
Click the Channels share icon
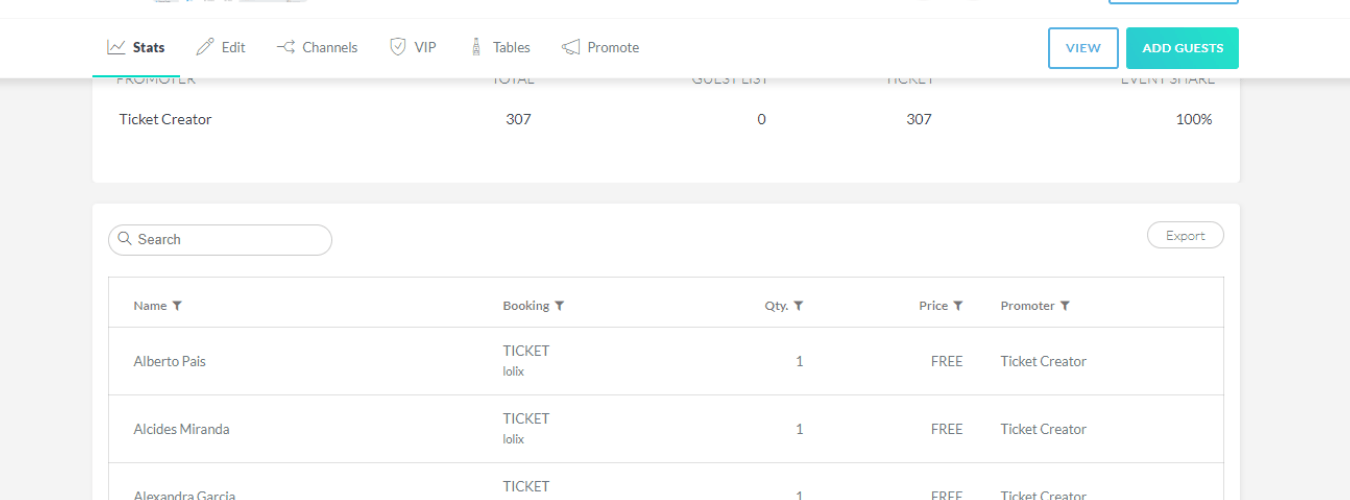click(286, 47)
